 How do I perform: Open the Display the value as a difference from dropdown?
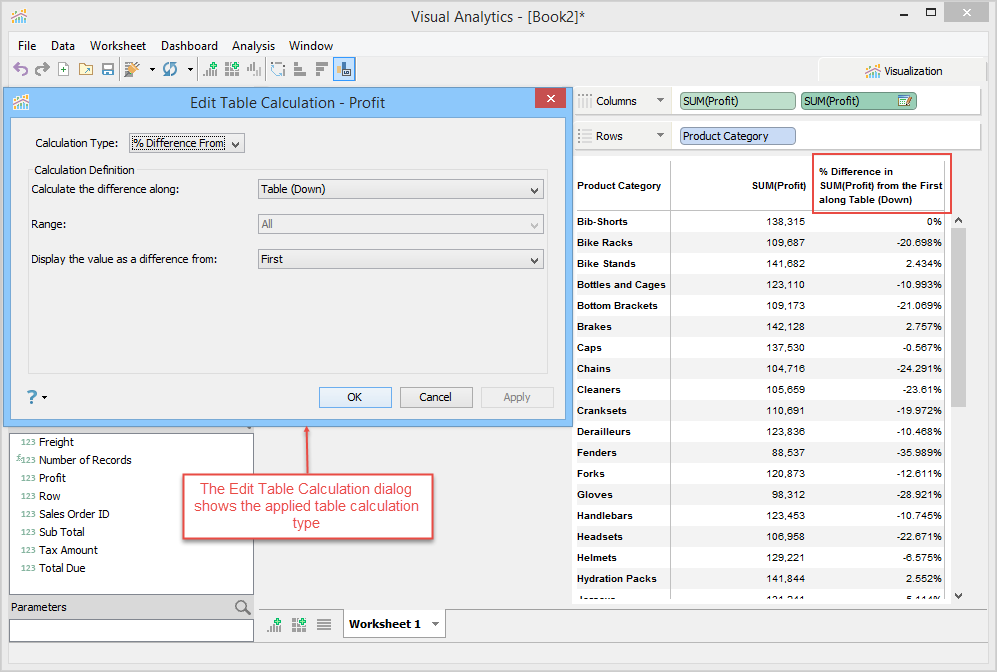(x=401, y=259)
